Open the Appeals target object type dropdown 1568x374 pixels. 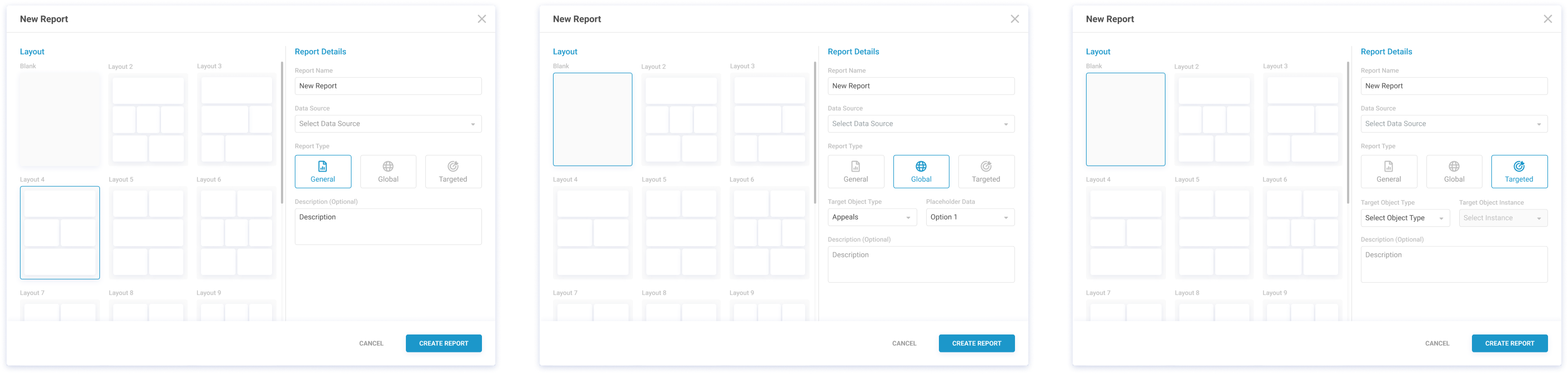pos(872,217)
